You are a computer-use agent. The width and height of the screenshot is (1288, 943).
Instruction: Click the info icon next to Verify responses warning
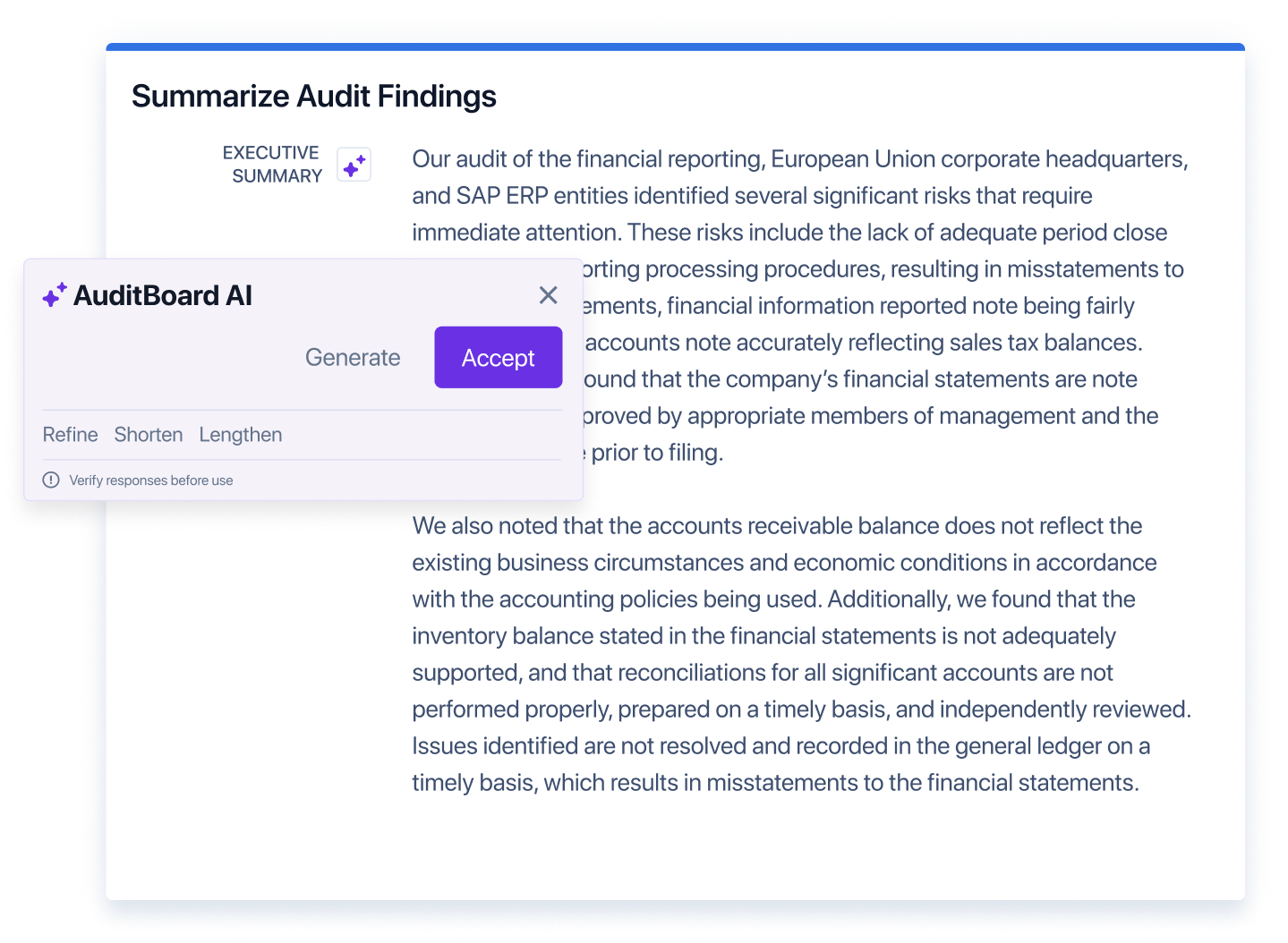(x=51, y=480)
